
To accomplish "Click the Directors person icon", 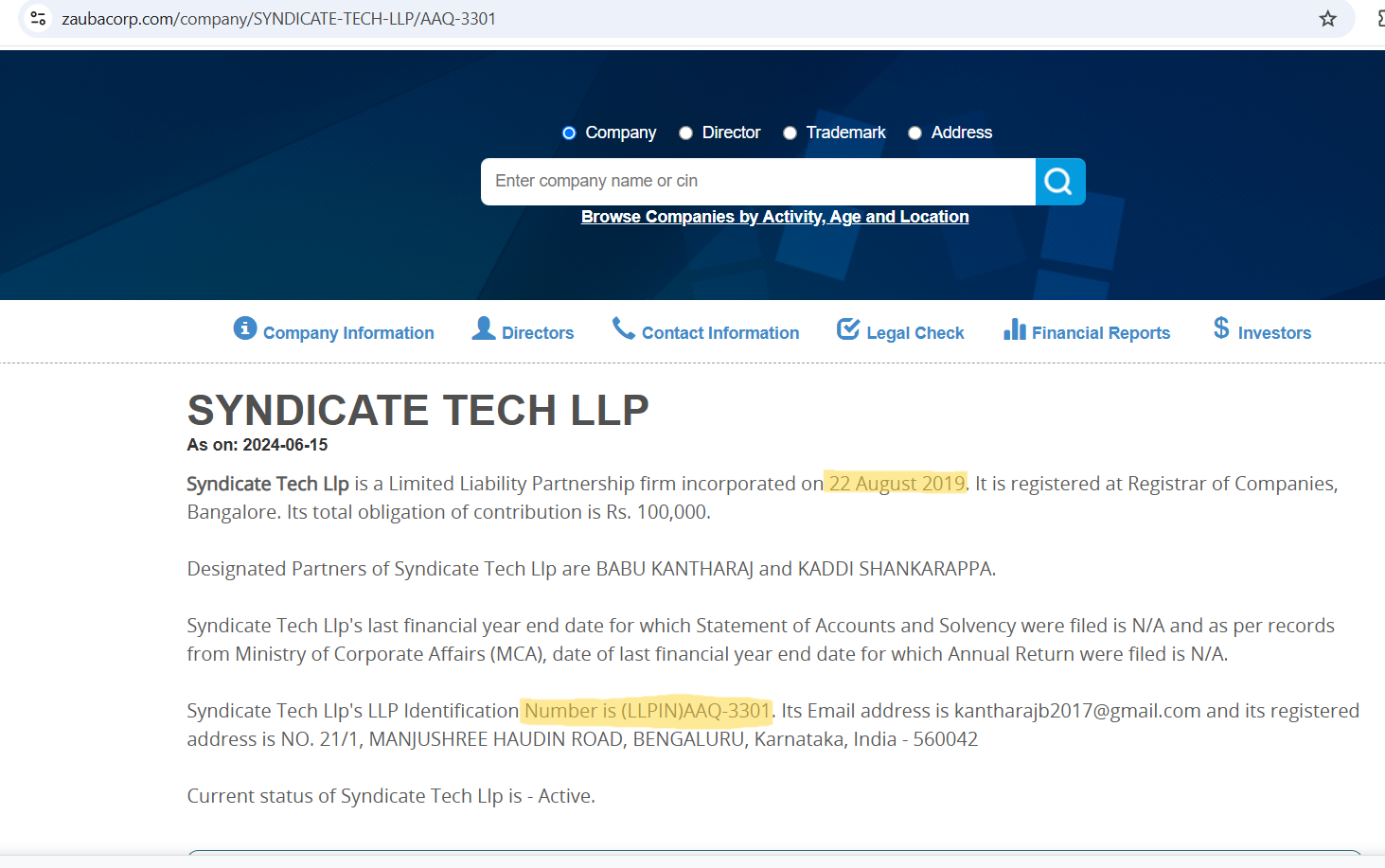I will coord(484,328).
